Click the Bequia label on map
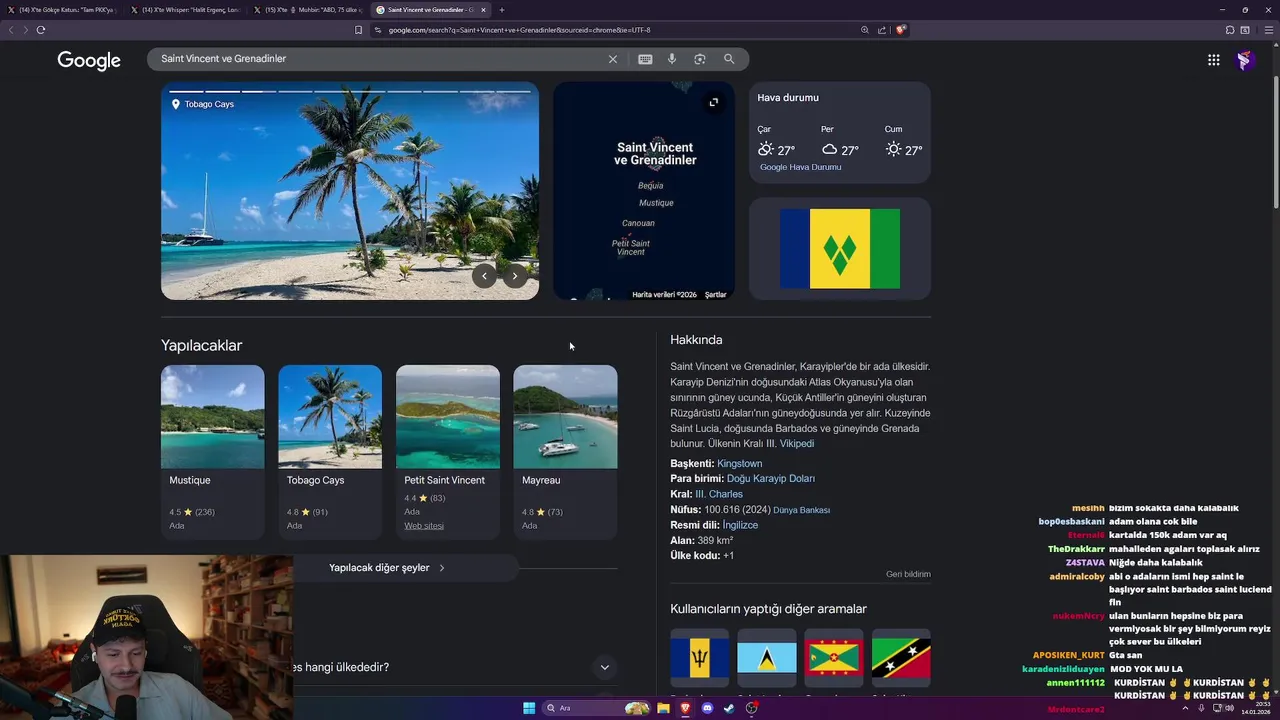The width and height of the screenshot is (1280, 720). (651, 186)
